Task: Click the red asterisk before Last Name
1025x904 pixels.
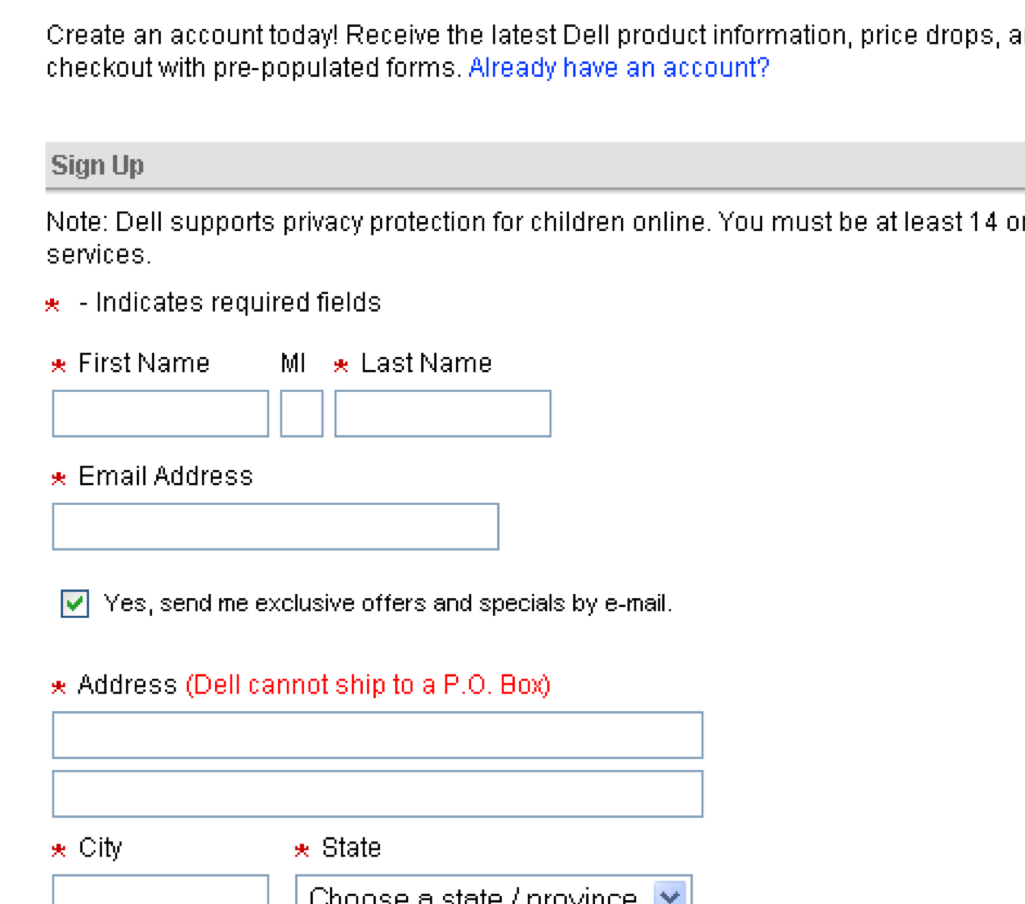Action: pos(341,366)
